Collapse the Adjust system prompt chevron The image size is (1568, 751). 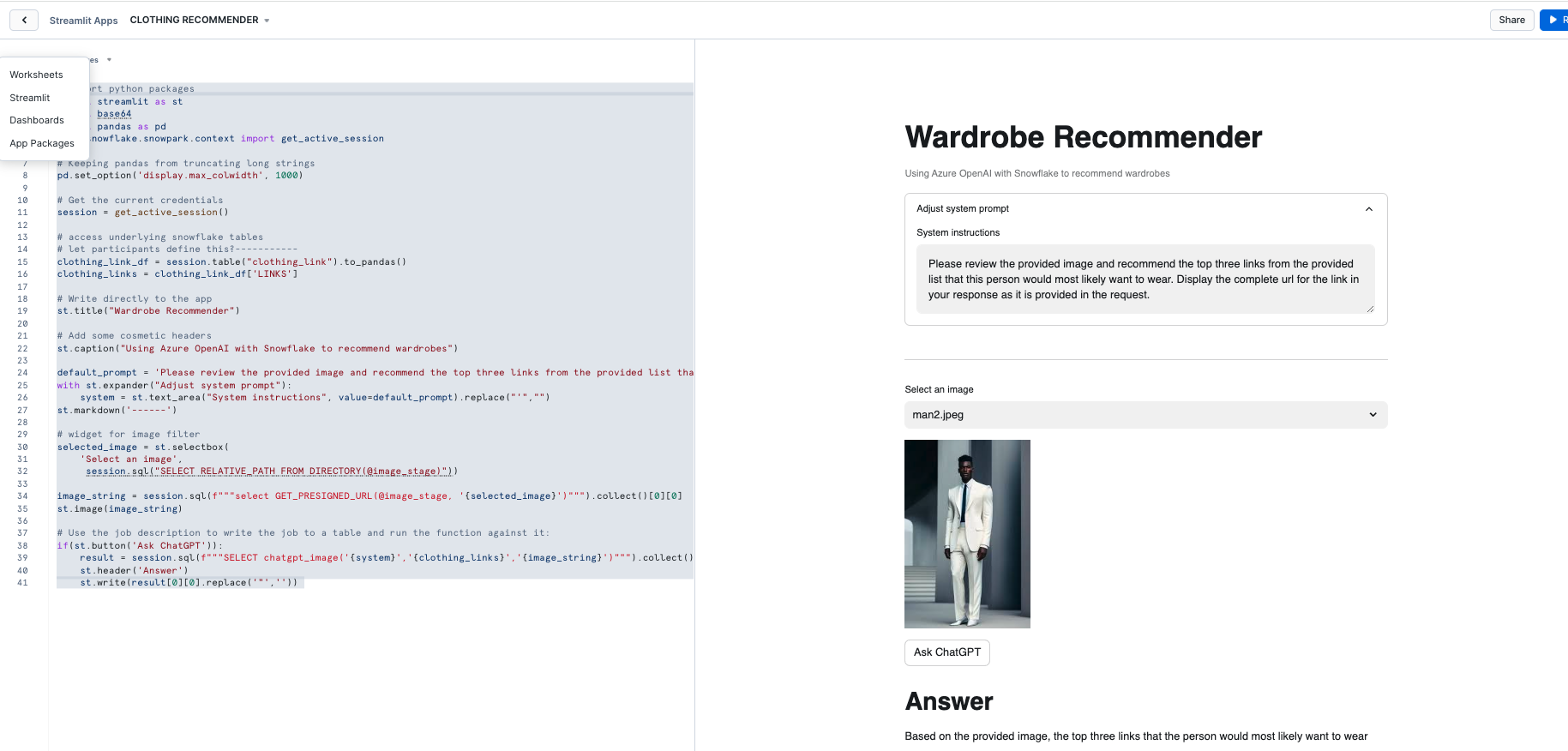tap(1368, 209)
